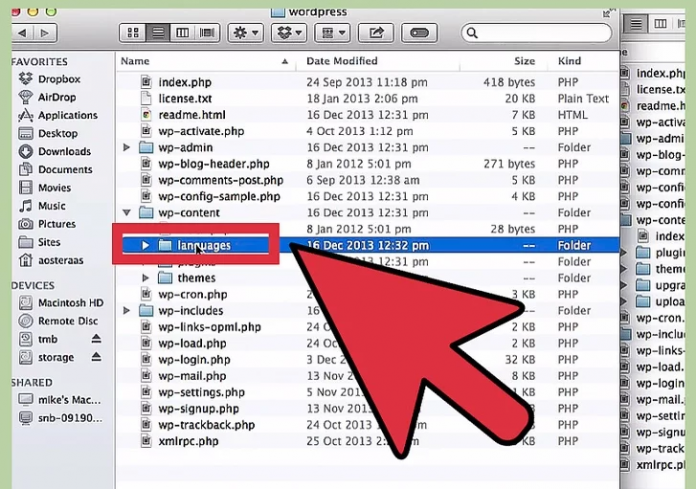Click the Share toolbar button
The height and width of the screenshot is (489, 696).
pyautogui.click(x=377, y=33)
